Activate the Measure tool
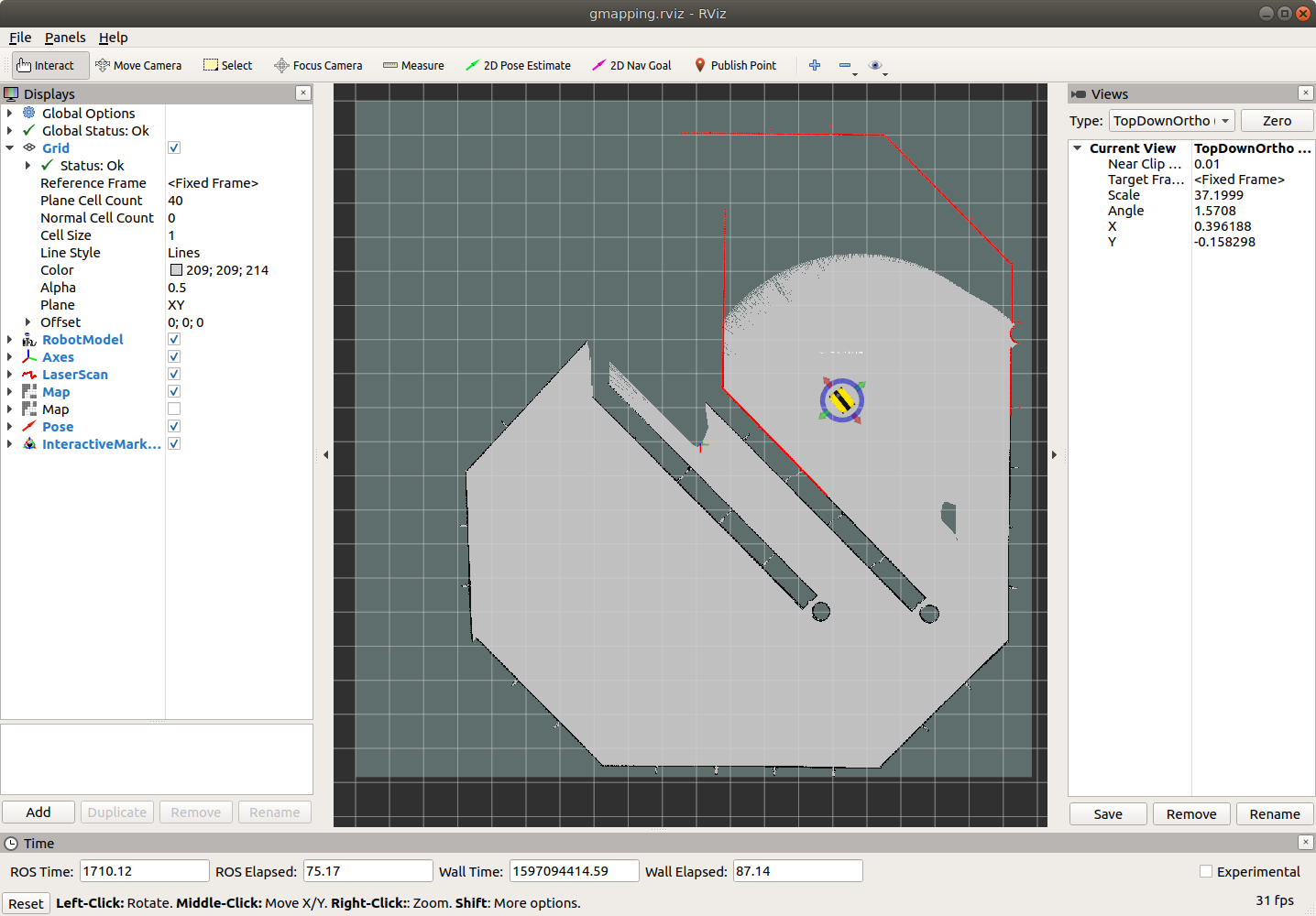The width and height of the screenshot is (1316, 916). 413,66
